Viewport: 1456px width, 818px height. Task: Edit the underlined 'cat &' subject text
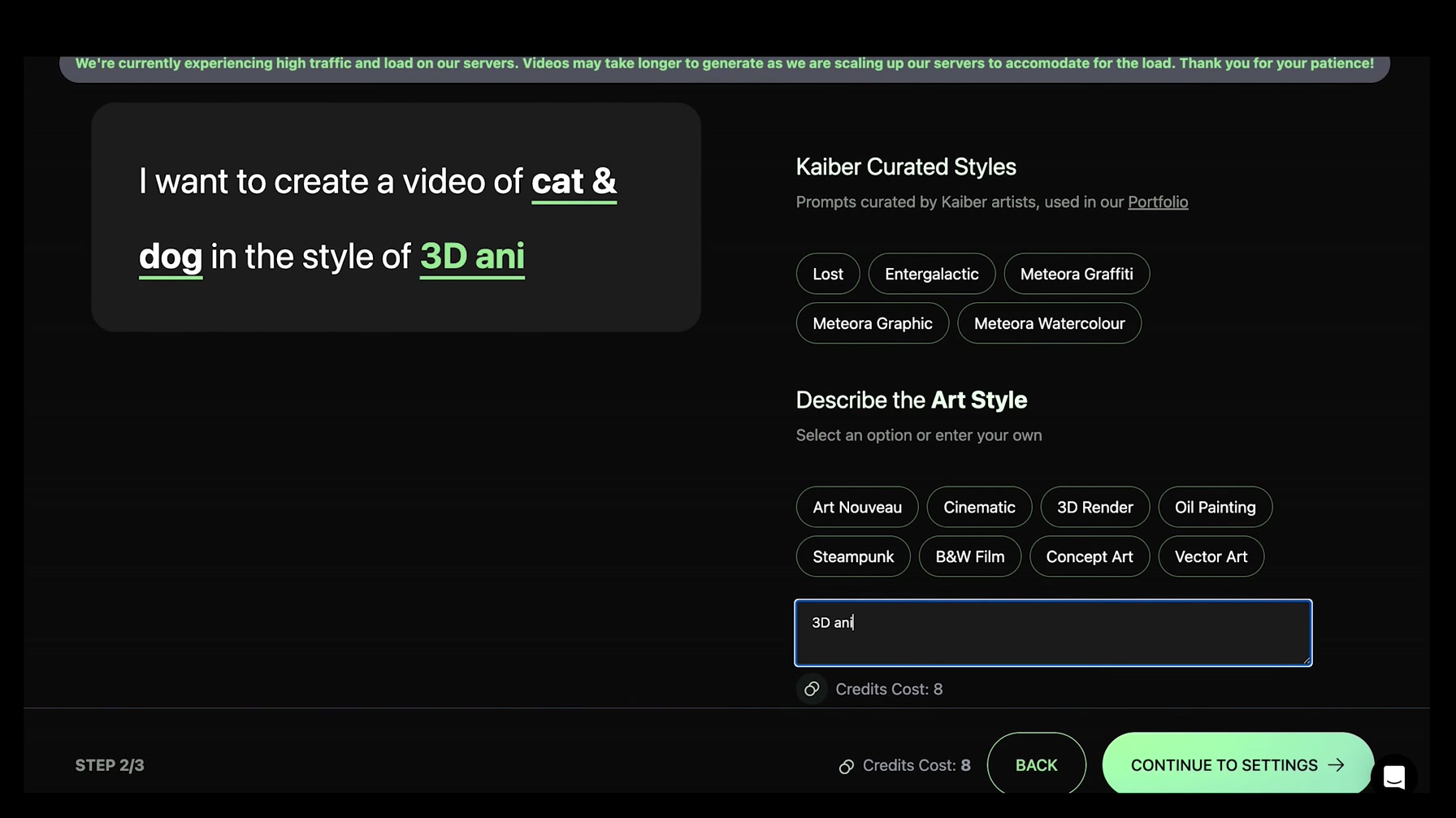coord(574,181)
